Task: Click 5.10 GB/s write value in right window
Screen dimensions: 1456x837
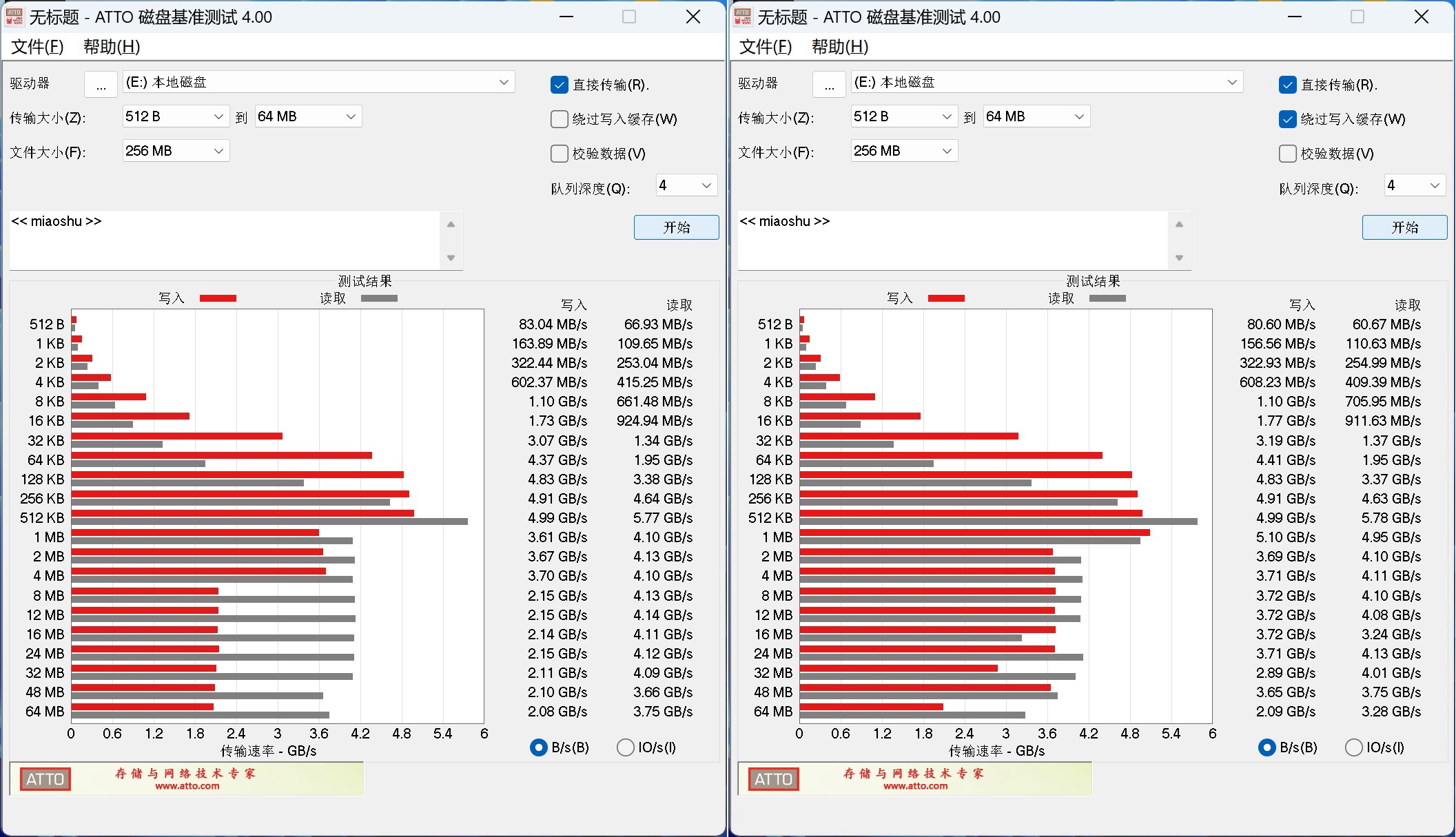Action: [1286, 537]
